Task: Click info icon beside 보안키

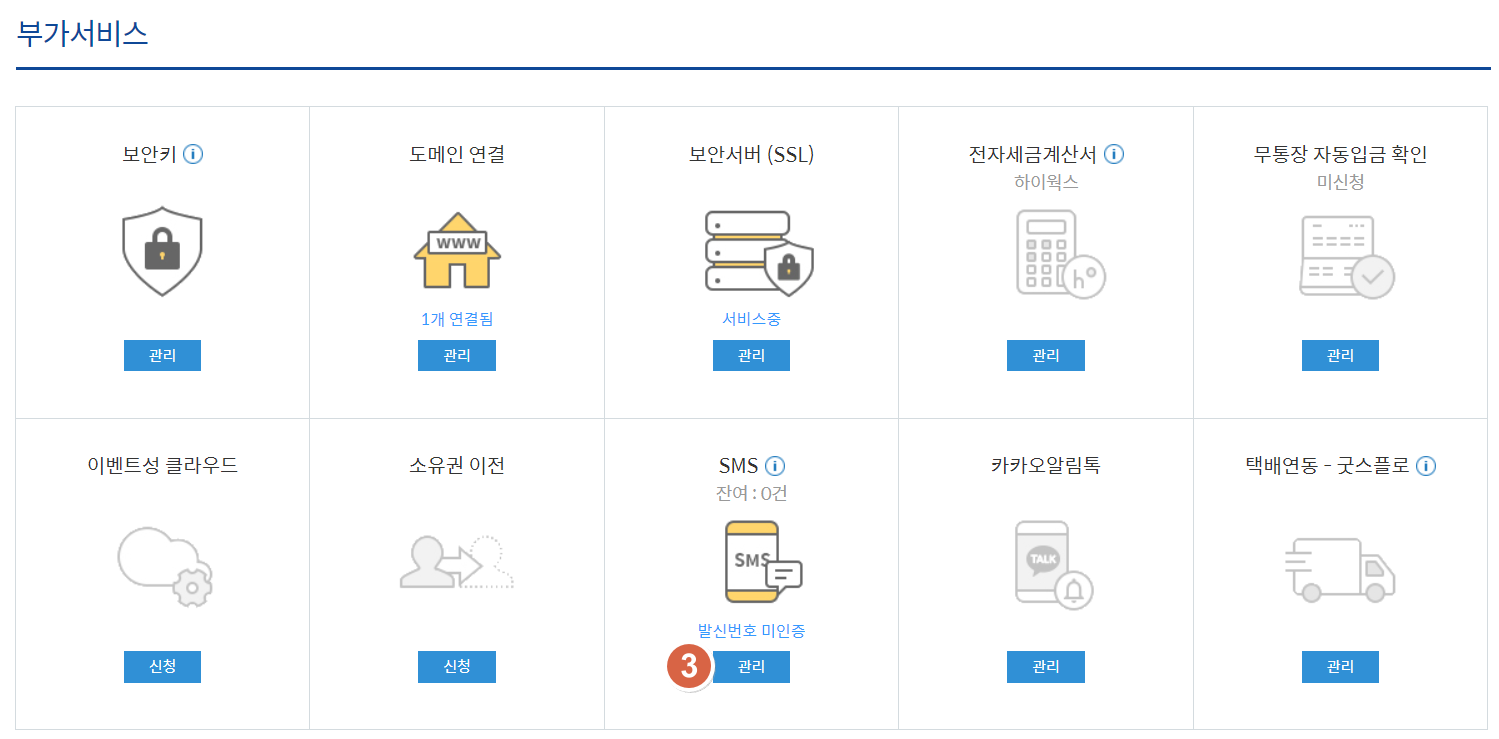Action: click(193, 154)
